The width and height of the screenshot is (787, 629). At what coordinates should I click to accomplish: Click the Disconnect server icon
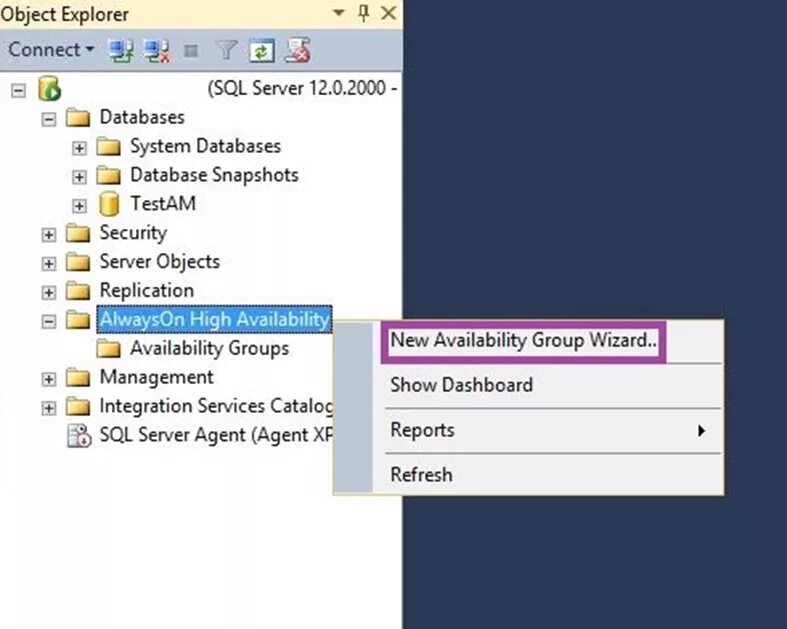157,50
